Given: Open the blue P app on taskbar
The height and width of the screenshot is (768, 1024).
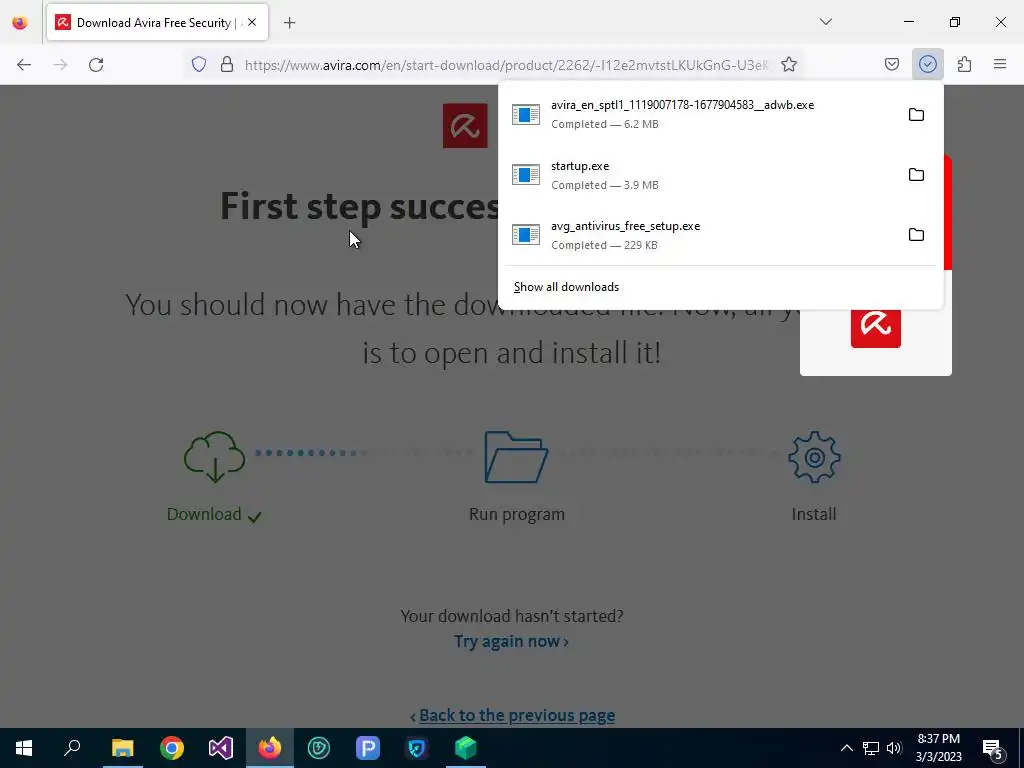Looking at the screenshot, I should [368, 748].
